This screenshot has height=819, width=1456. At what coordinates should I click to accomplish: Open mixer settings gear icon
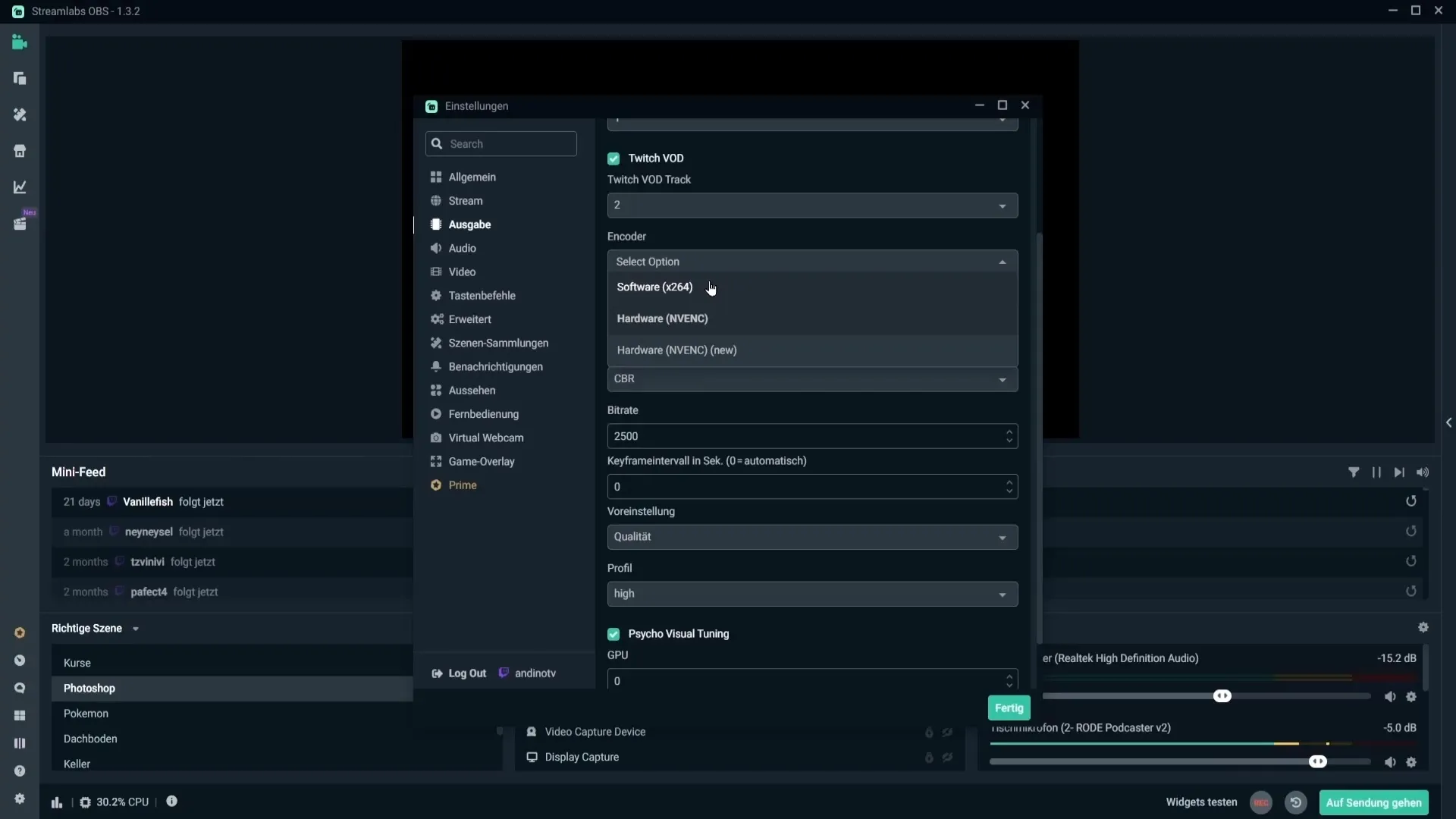click(1423, 627)
